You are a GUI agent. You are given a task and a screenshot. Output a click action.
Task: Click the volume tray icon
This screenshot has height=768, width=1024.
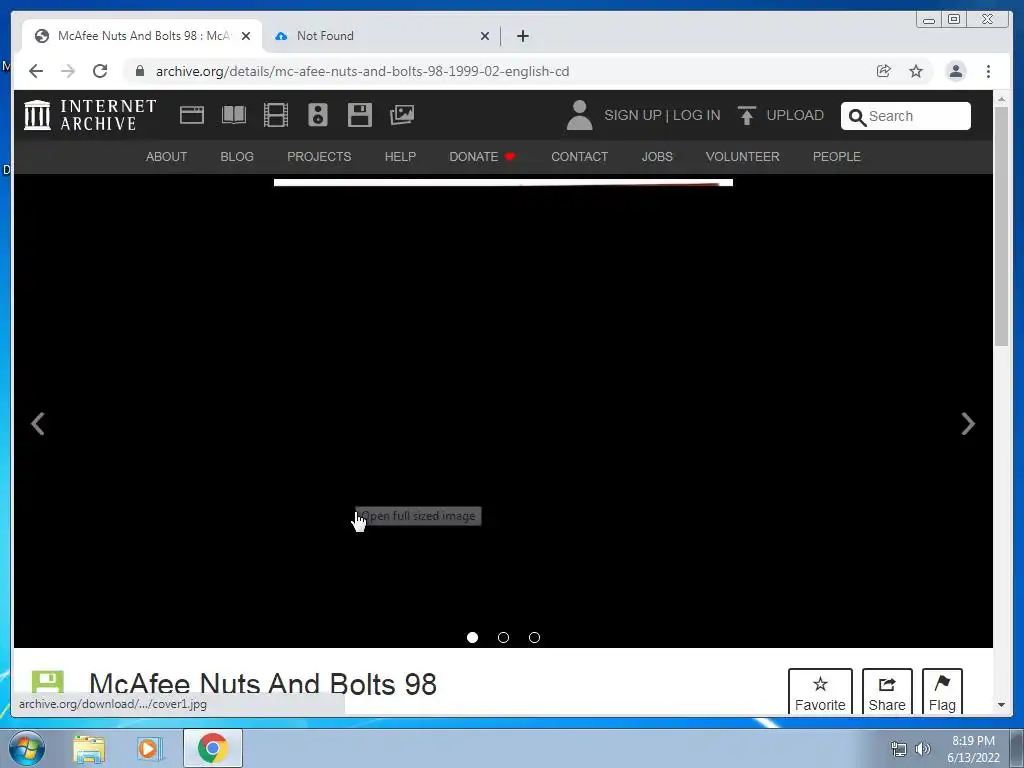coord(923,749)
